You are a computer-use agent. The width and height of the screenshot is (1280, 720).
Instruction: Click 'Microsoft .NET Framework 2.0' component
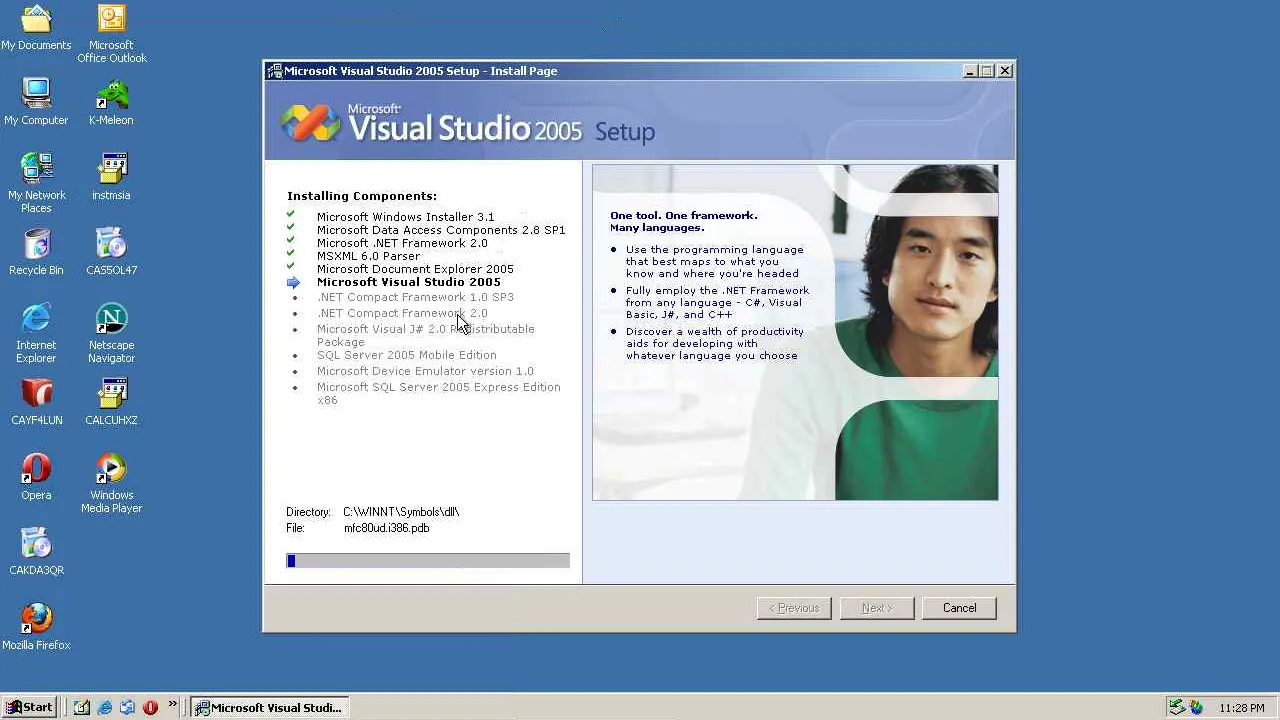[402, 243]
